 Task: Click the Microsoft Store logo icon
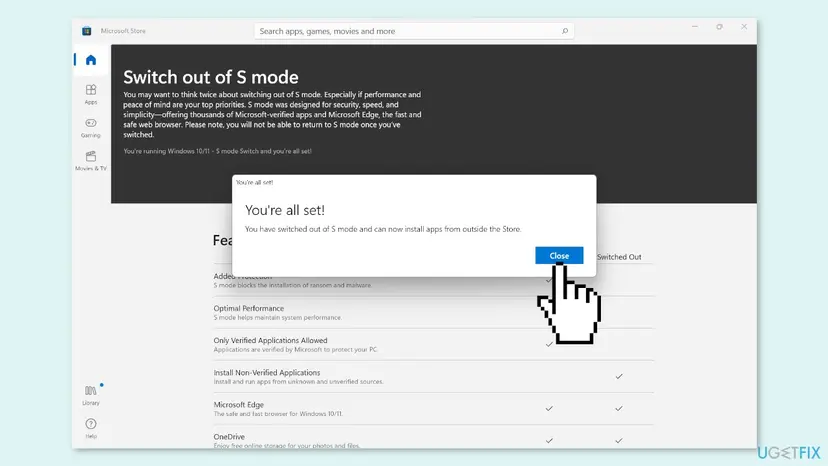click(87, 31)
